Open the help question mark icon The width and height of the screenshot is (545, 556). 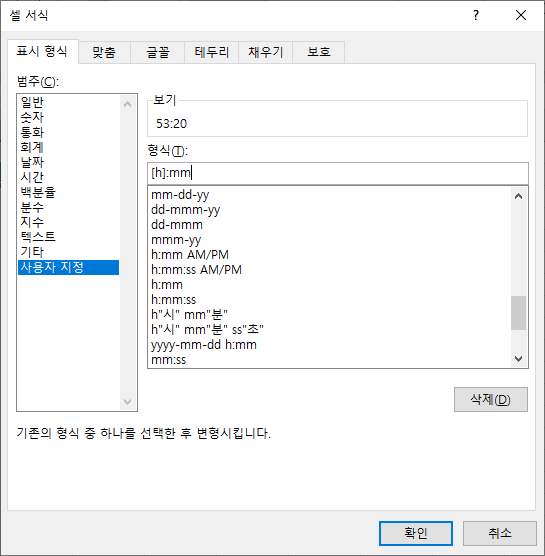coord(476,15)
